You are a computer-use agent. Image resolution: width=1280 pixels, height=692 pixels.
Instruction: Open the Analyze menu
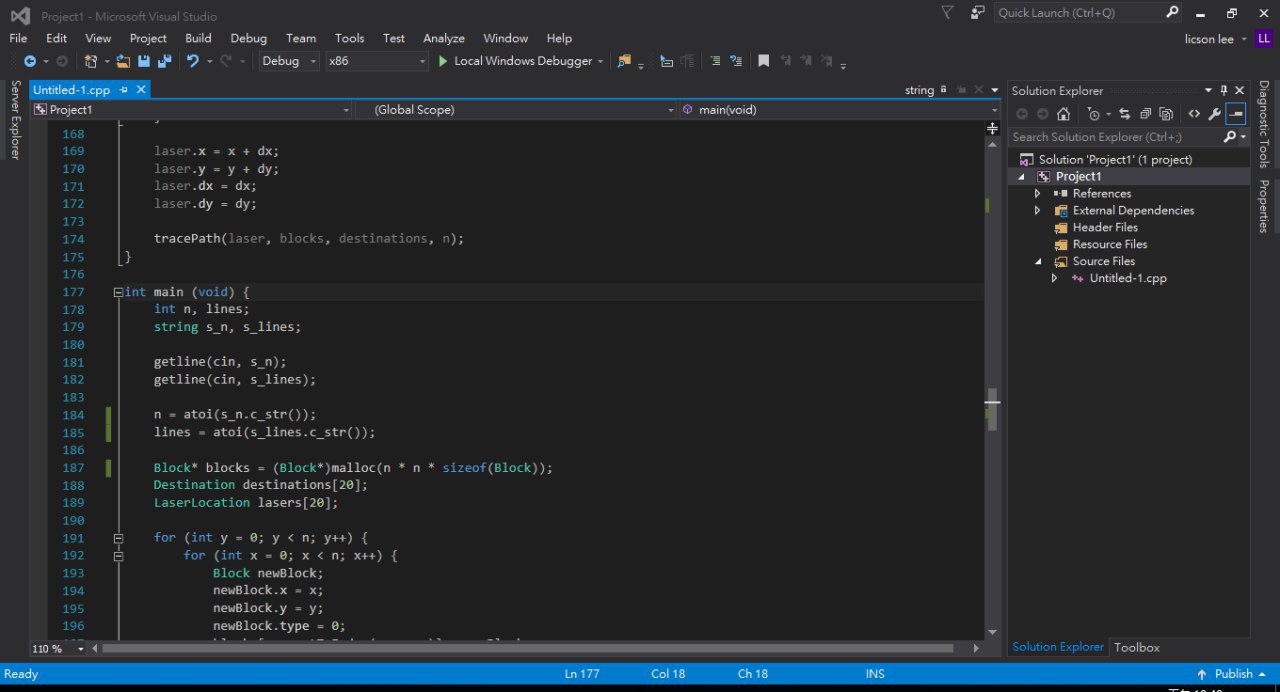click(x=444, y=38)
